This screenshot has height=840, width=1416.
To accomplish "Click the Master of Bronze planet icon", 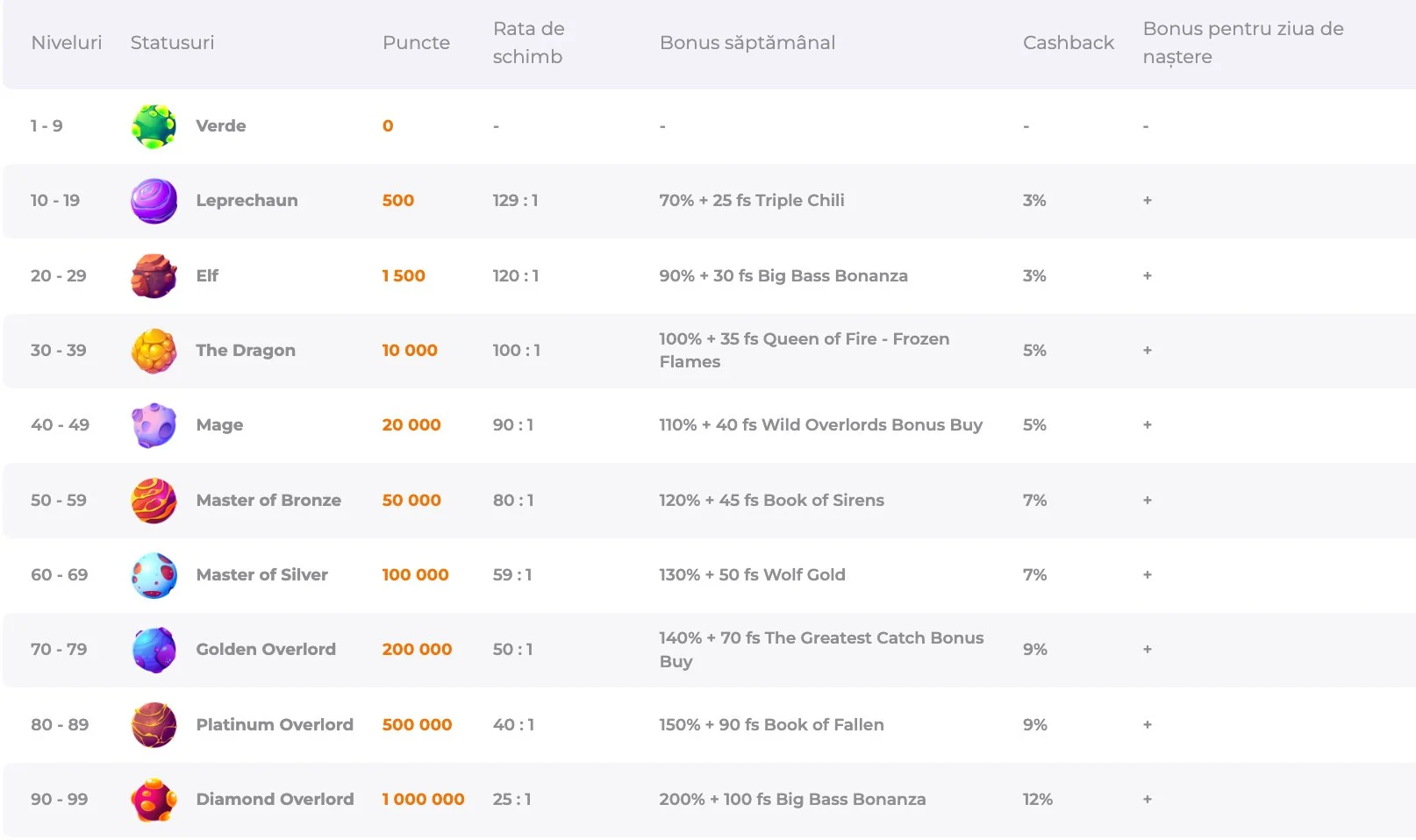I will tap(154, 501).
